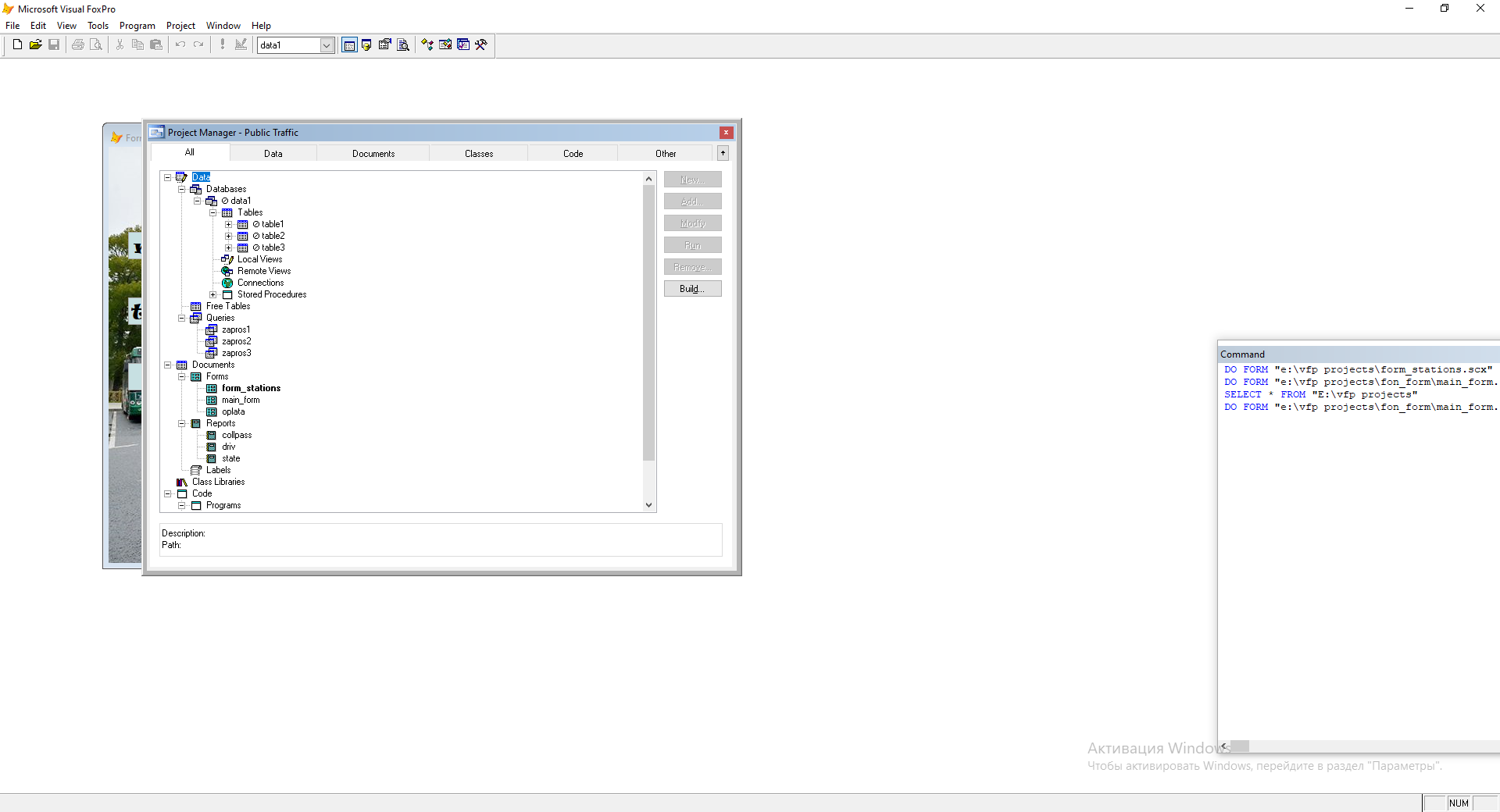Collapse the Data node in tree
Image resolution: width=1500 pixels, height=812 pixels.
point(167,177)
